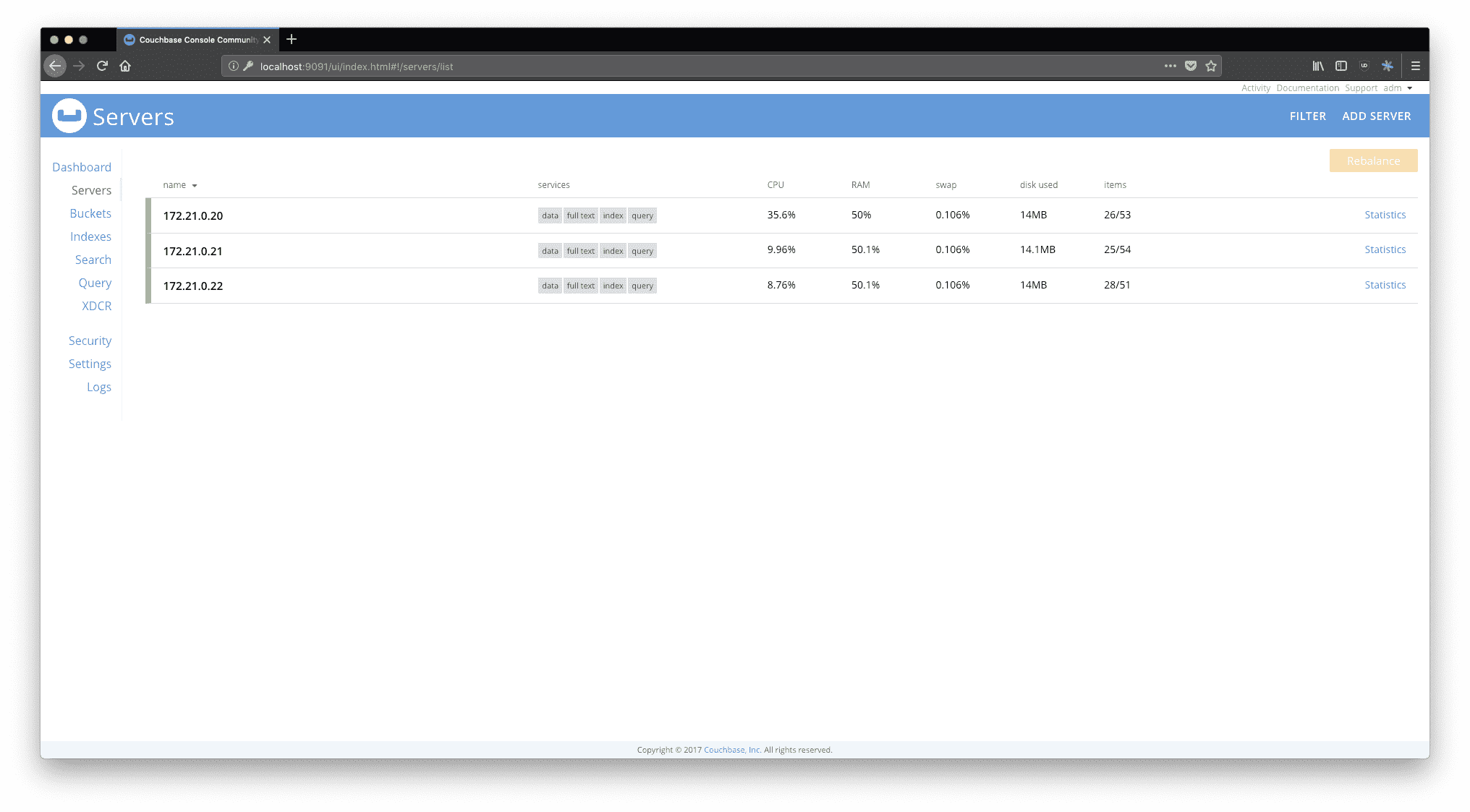This screenshot has height=812, width=1470.
Task: Navigate to Search in sidebar
Action: point(94,259)
